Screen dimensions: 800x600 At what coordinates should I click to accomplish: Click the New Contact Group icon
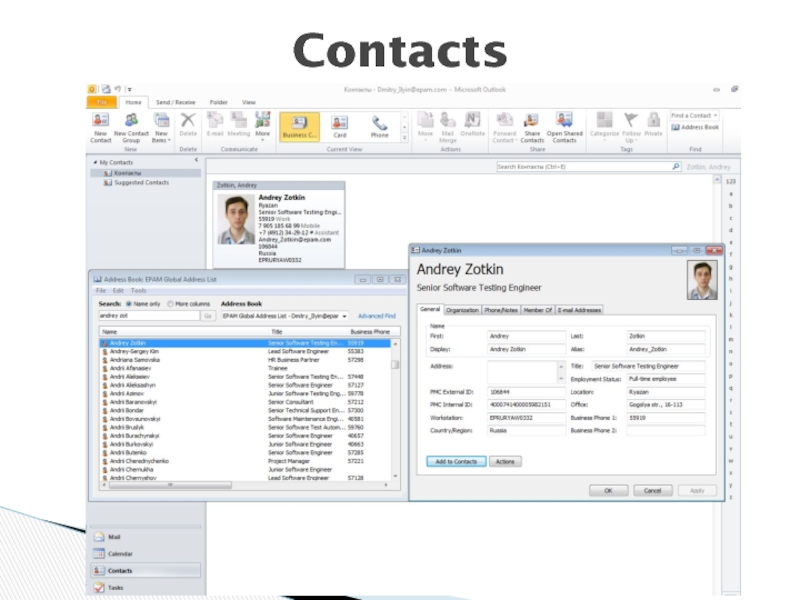click(131, 122)
